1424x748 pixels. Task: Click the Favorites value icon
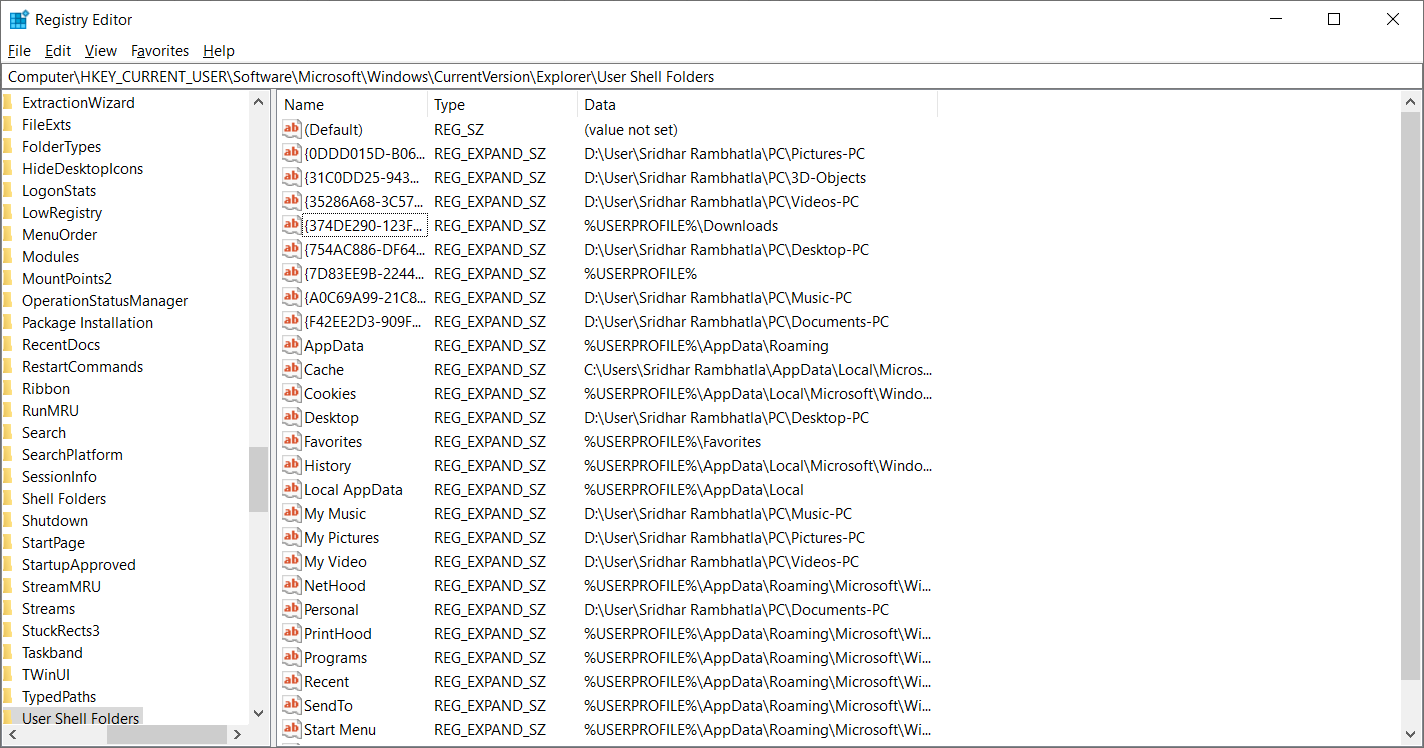[291, 441]
